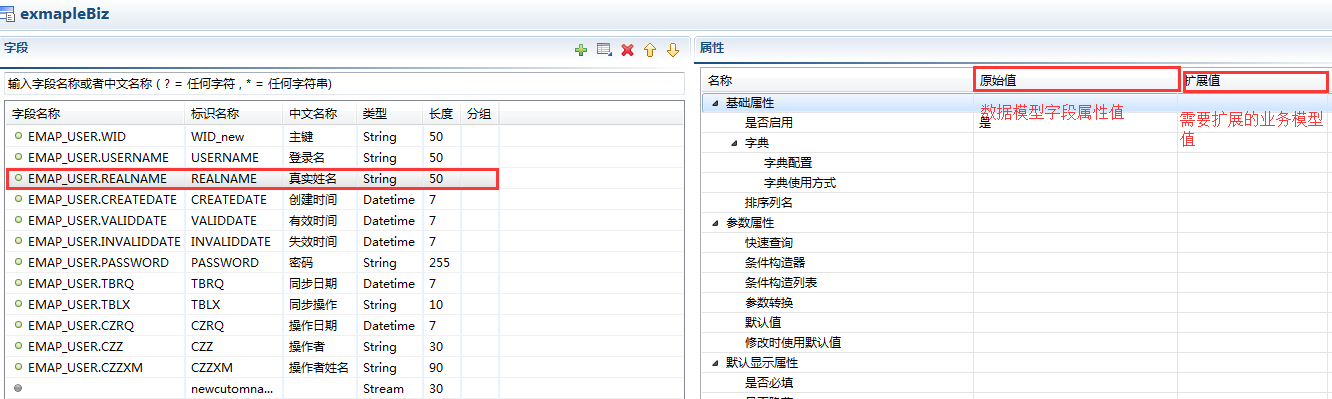Collapse the 参数属性 group
Image resolution: width=1332 pixels, height=399 pixels.
[x=715, y=223]
